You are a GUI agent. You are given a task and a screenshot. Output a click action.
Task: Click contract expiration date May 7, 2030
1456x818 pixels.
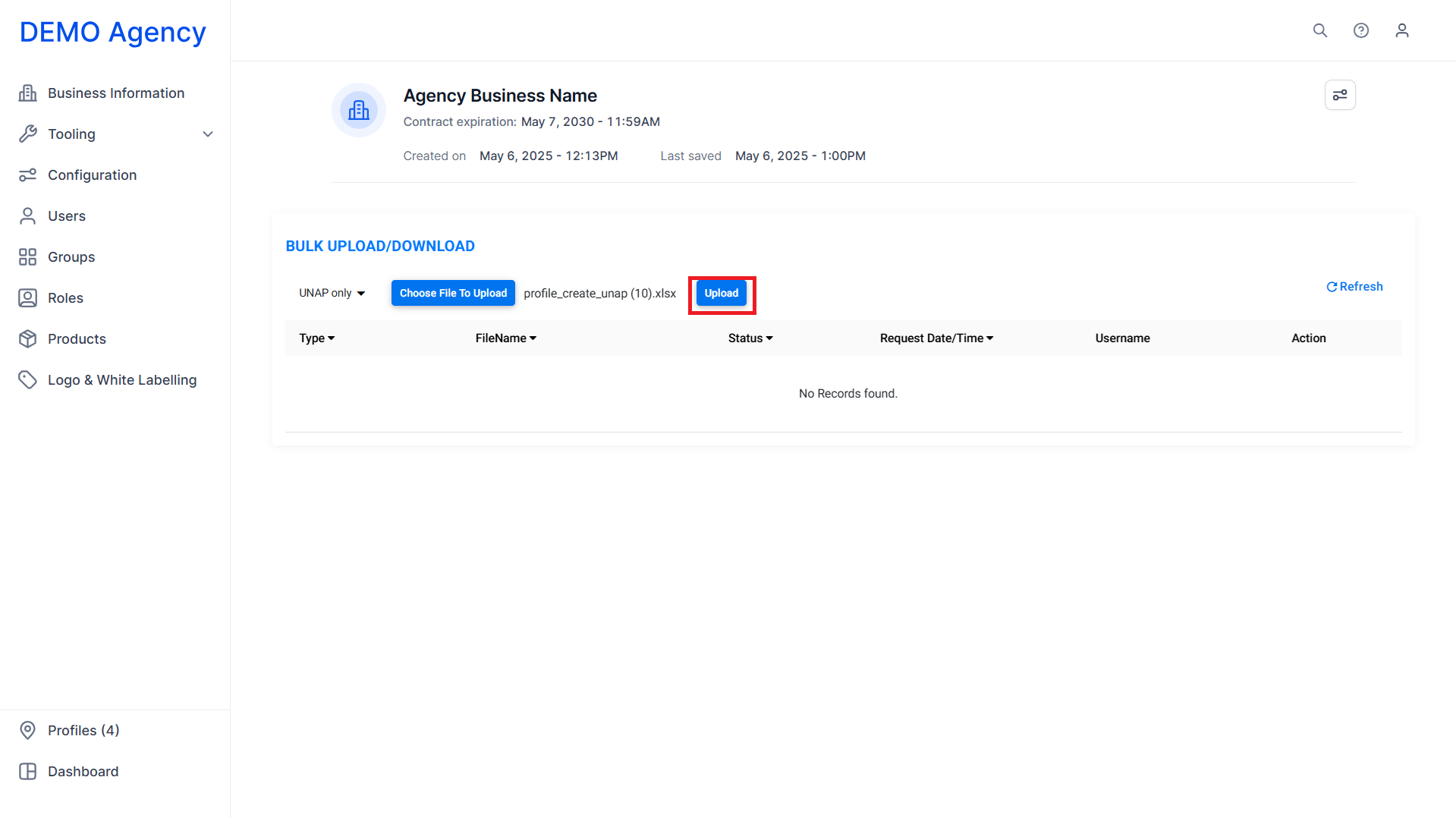pos(590,121)
